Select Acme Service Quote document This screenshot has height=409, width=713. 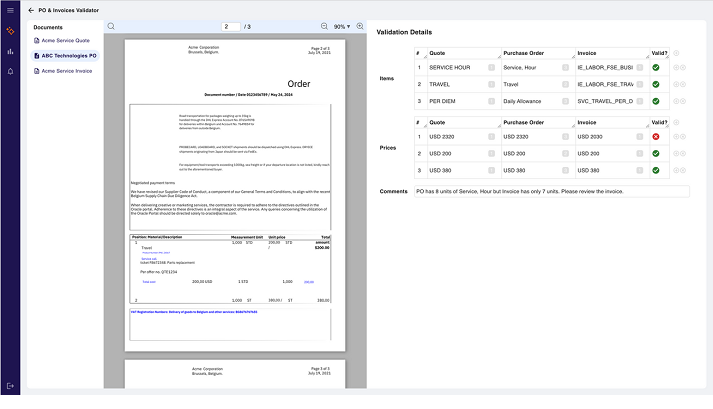point(65,41)
